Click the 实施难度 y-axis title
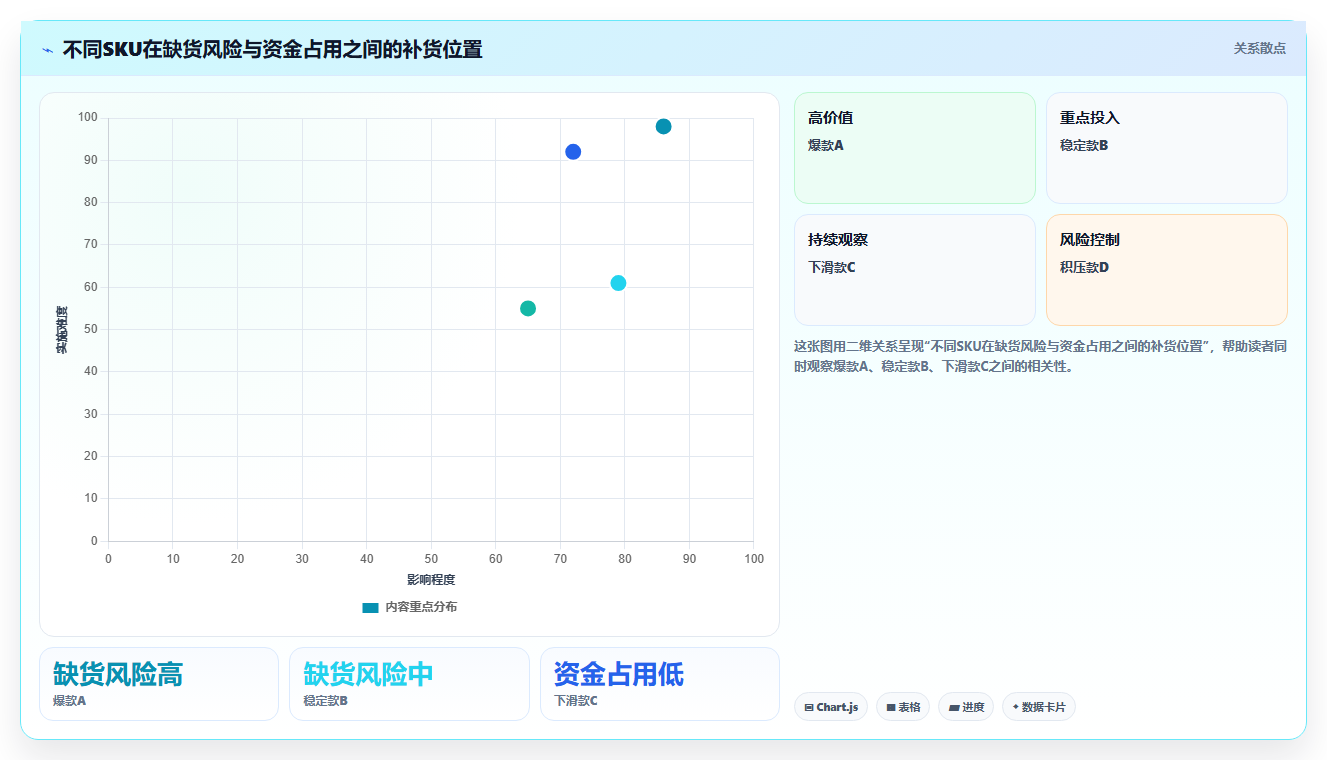Viewport: 1327px width, 760px height. point(62,330)
